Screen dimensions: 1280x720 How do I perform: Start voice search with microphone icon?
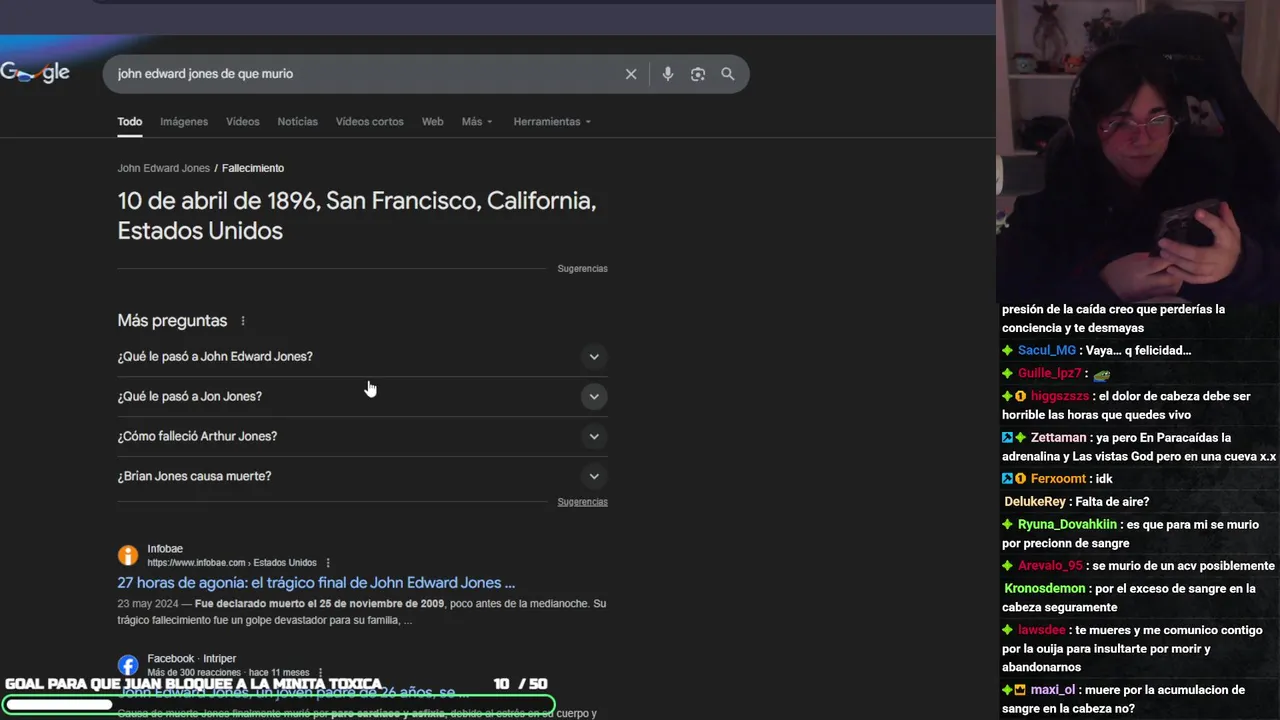point(668,74)
